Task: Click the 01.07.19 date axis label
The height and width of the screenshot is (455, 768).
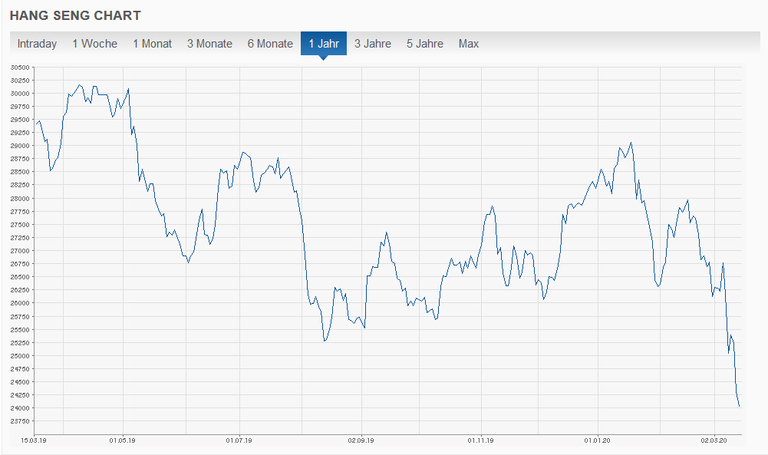Action: click(239, 439)
